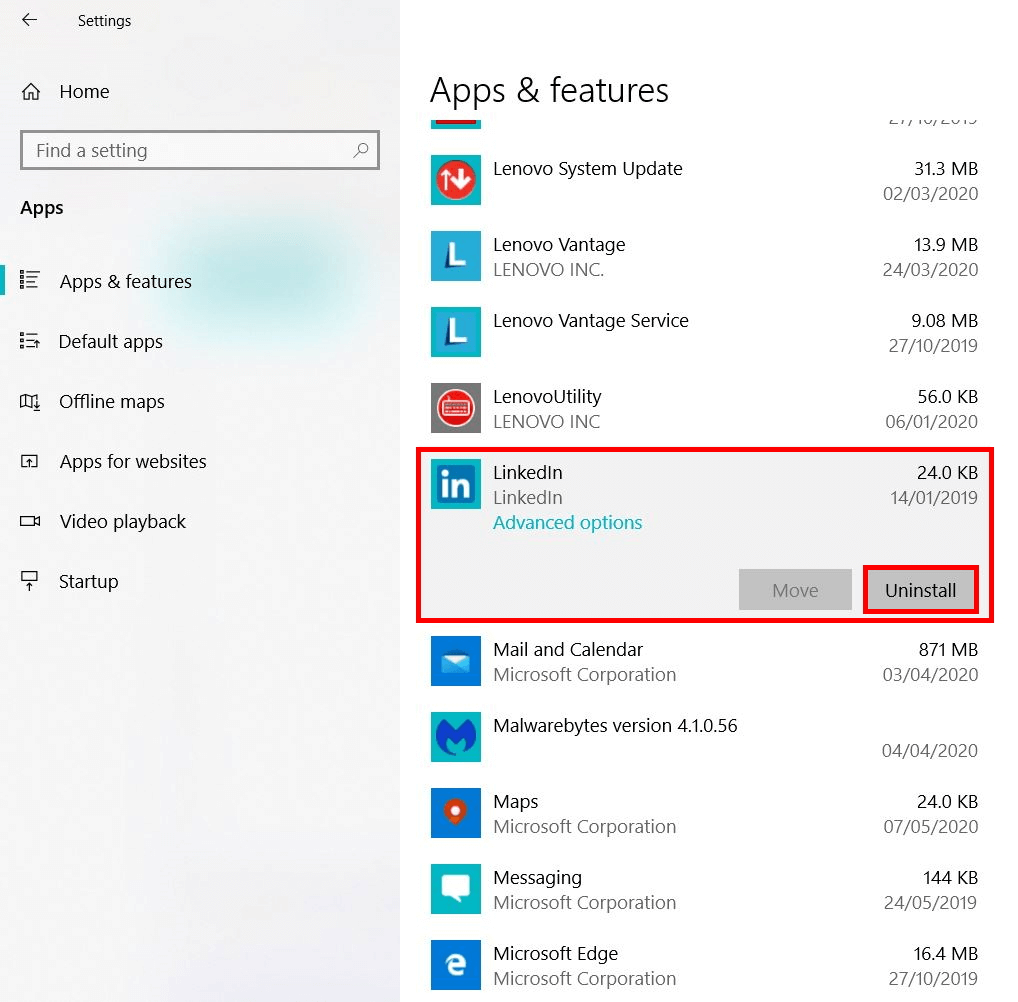Click the LinkedIn app icon
The width and height of the screenshot is (1018, 1002).
(456, 484)
